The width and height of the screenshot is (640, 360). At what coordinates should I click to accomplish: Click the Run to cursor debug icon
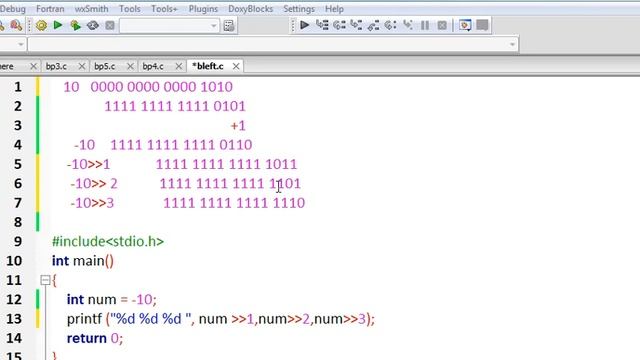(322, 25)
